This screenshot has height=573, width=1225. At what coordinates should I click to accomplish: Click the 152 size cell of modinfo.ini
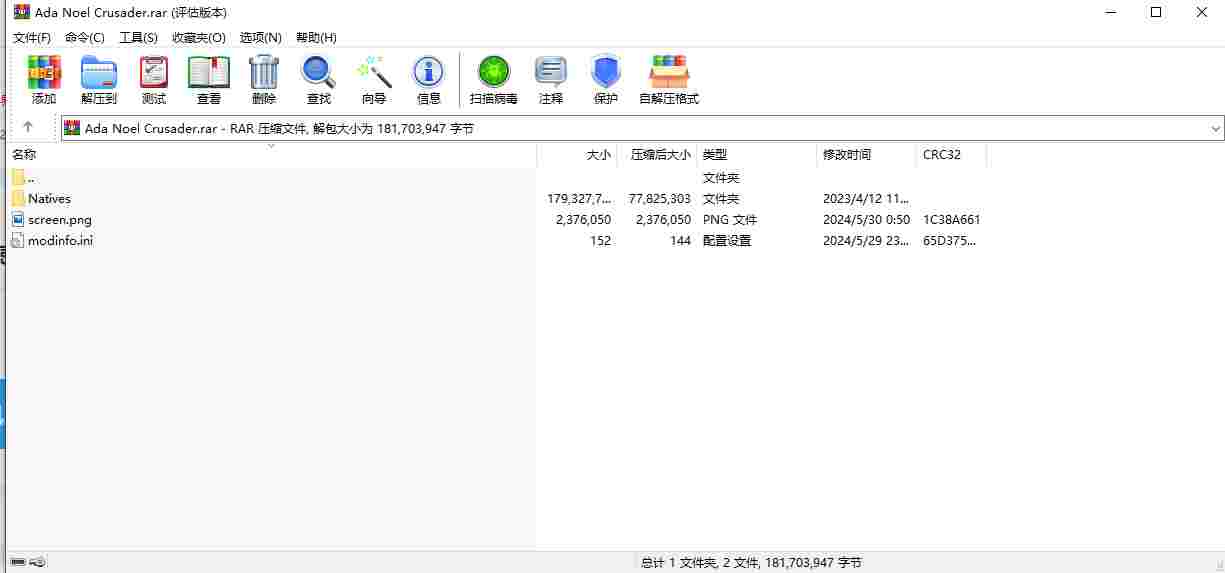(600, 240)
